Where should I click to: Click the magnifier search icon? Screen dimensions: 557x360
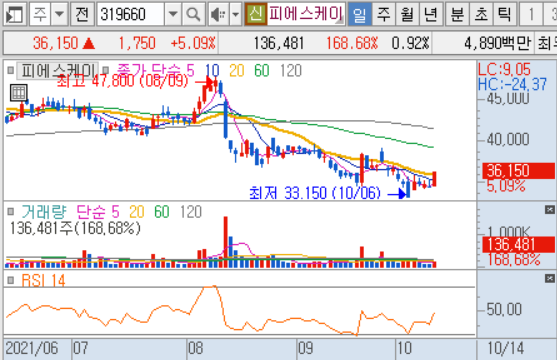click(x=193, y=15)
